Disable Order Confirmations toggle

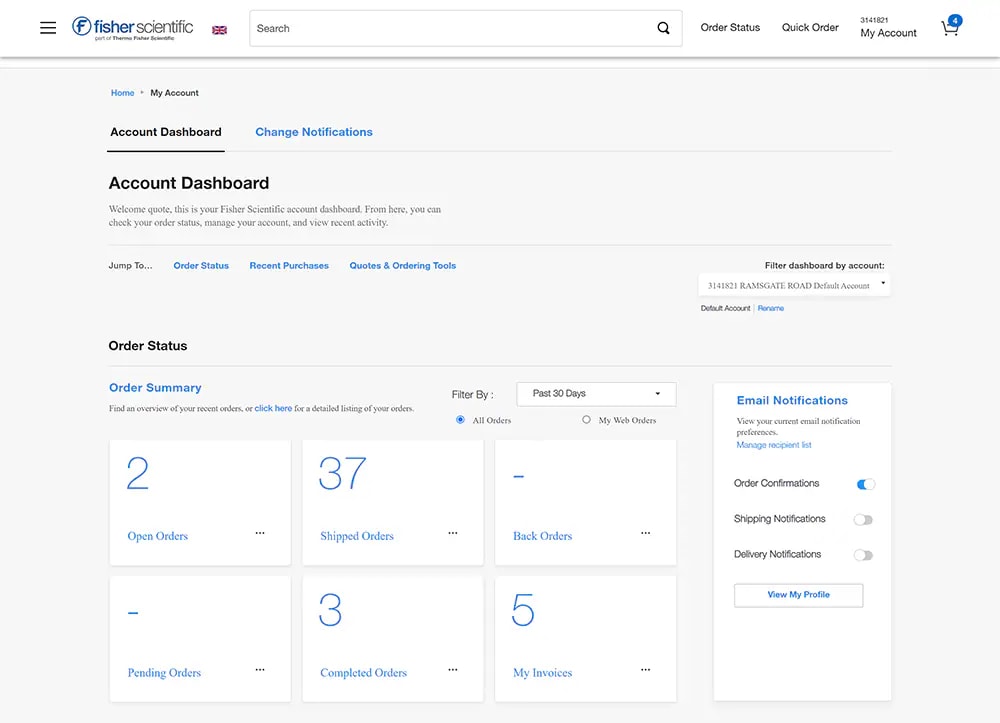[x=865, y=484]
